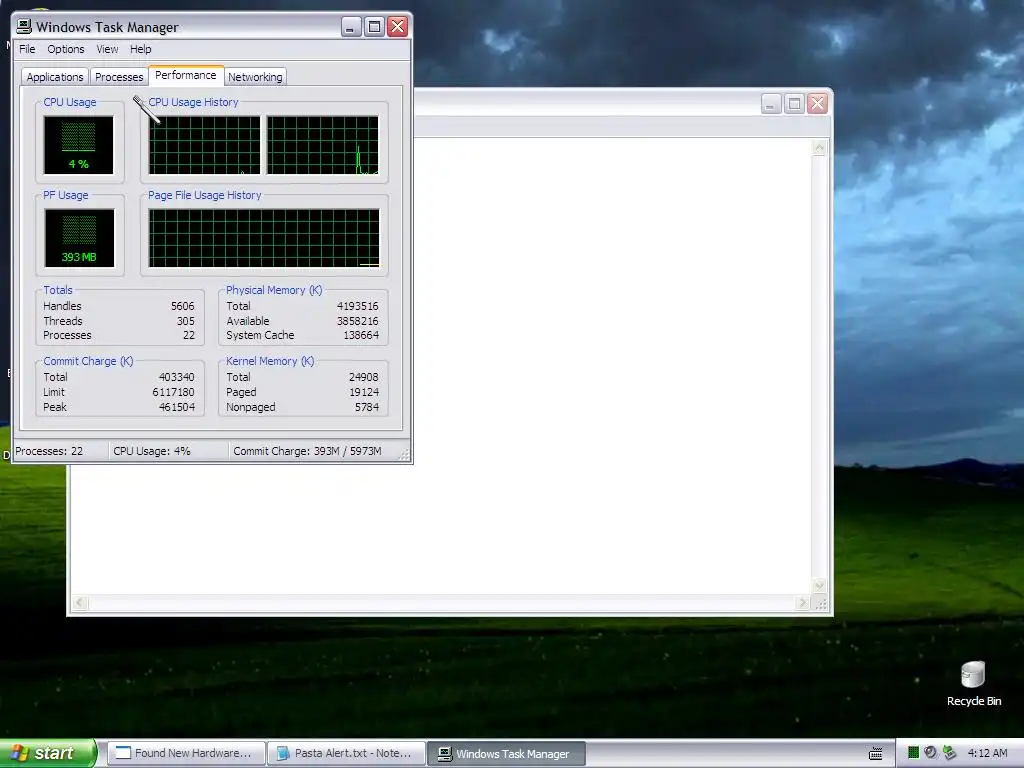Click the System Cache value 138664
The image size is (1024, 768).
pyautogui.click(x=361, y=335)
